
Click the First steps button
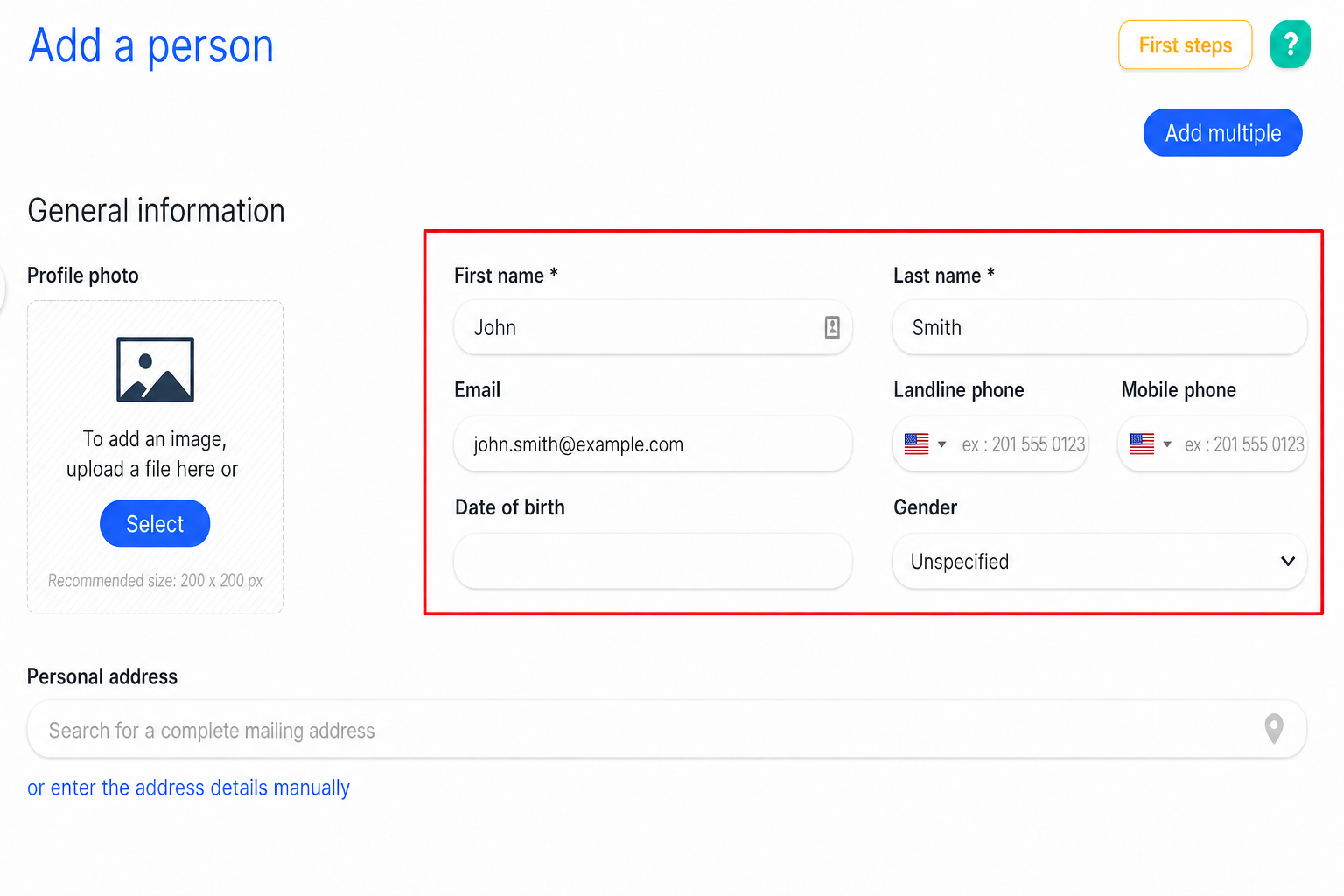1185,45
